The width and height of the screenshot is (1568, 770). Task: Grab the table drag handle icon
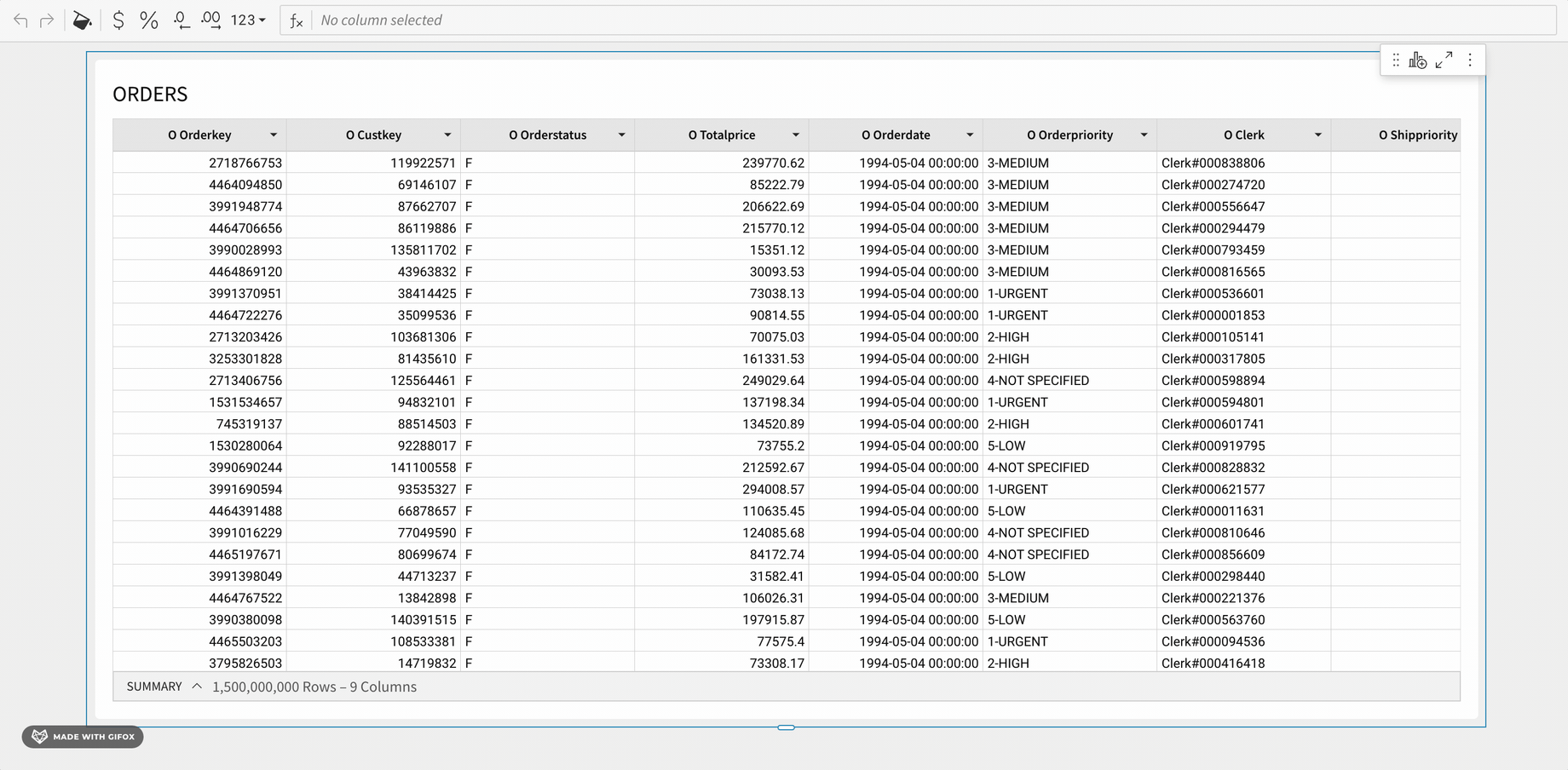point(1396,60)
